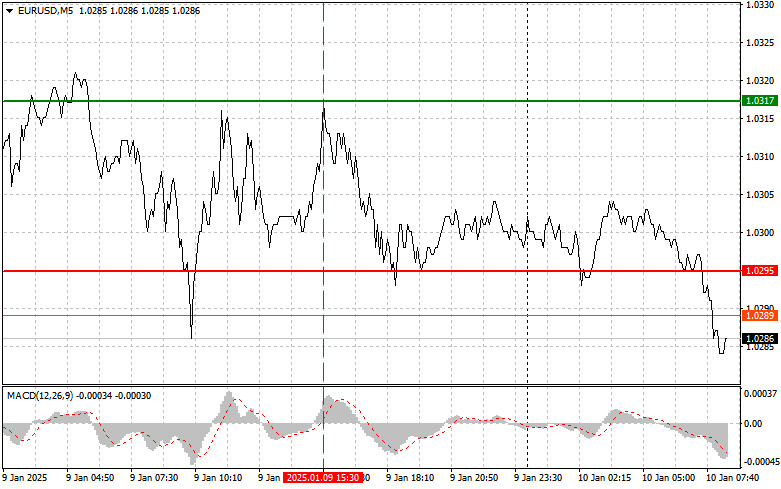The image size is (781, 489).
Task: Click the '9 Jan 2025' time axis label
Action: click(x=28, y=478)
